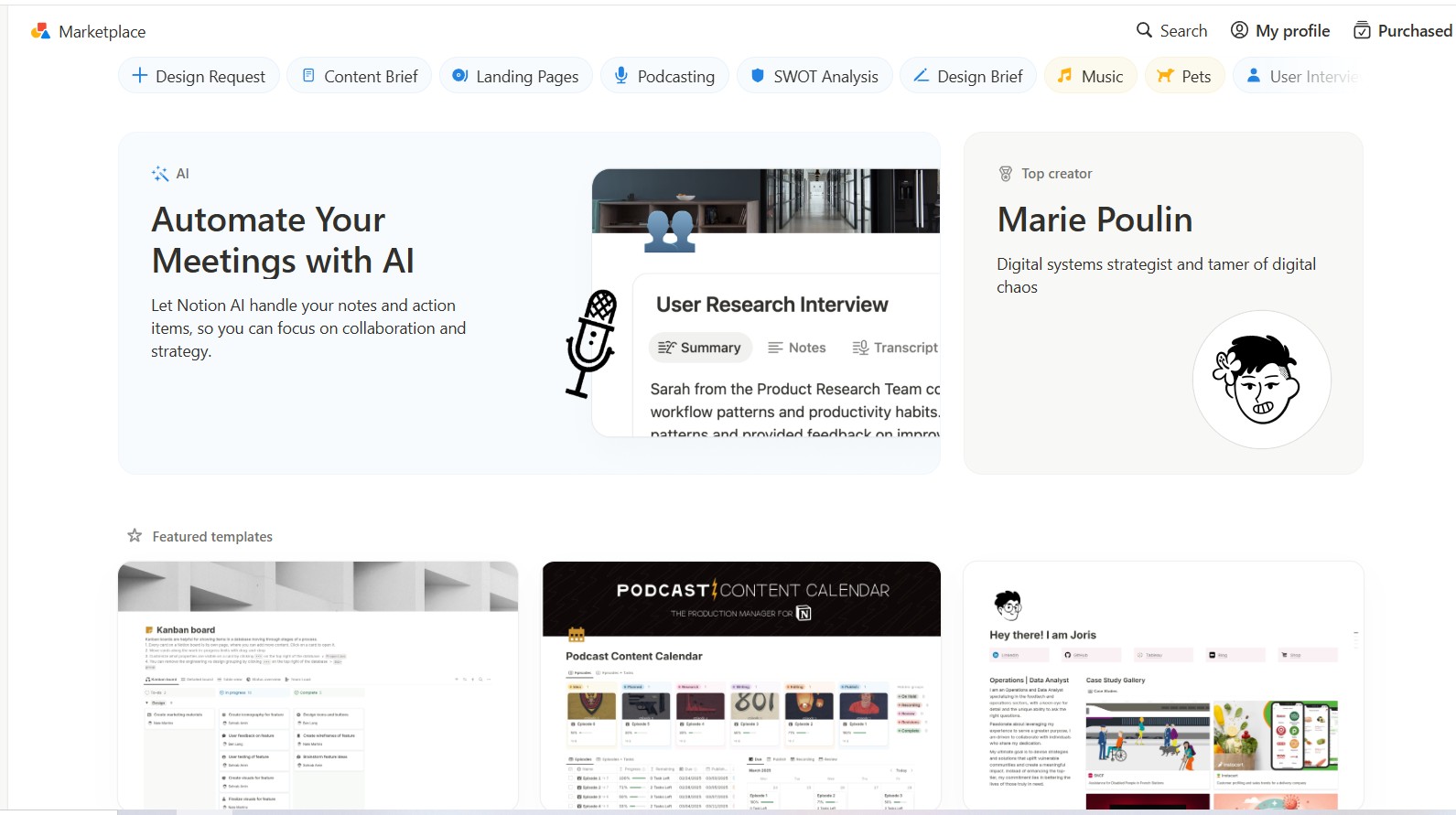
Task: Click the Top creator medal icon
Action: [x=1006, y=174]
